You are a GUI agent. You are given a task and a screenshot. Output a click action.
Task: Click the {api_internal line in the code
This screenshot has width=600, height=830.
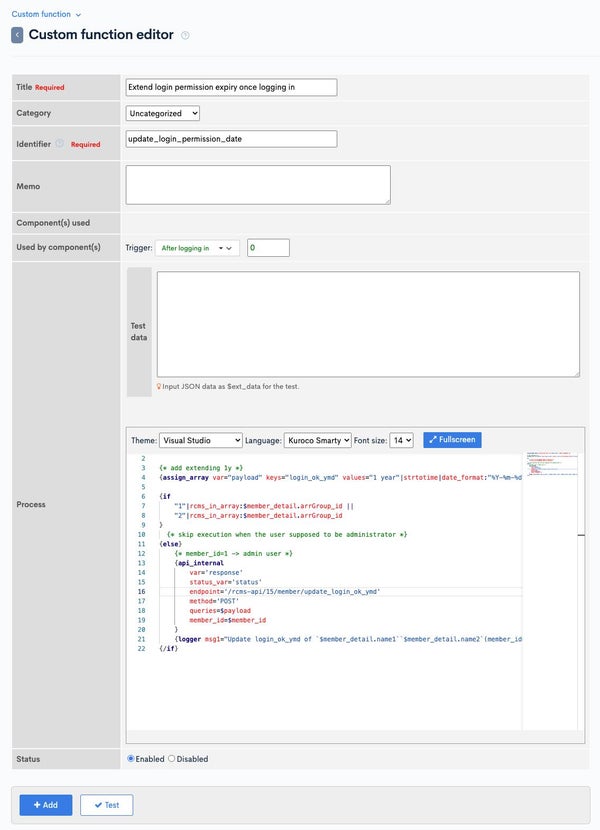199,563
